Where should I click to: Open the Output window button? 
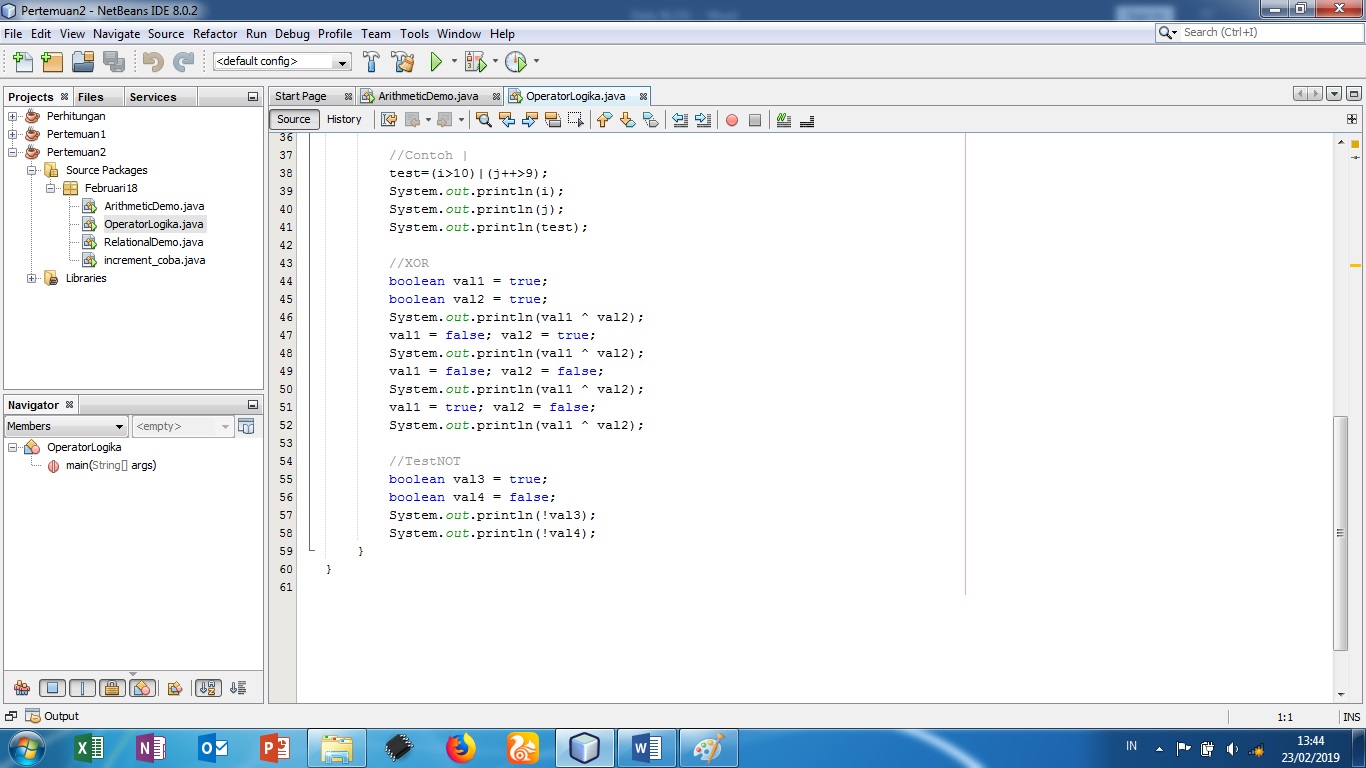[x=53, y=716]
